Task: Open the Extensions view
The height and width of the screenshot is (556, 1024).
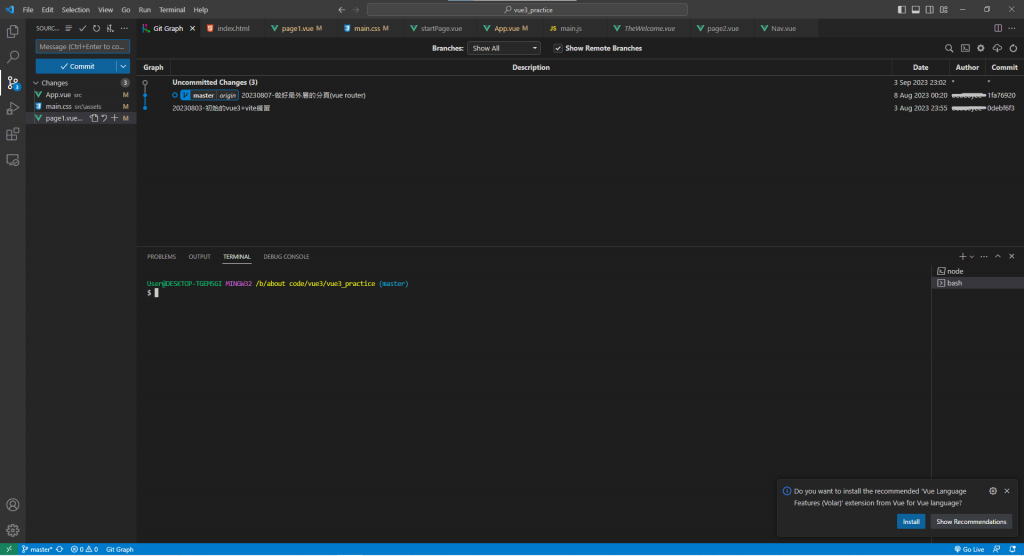Action: click(x=12, y=134)
